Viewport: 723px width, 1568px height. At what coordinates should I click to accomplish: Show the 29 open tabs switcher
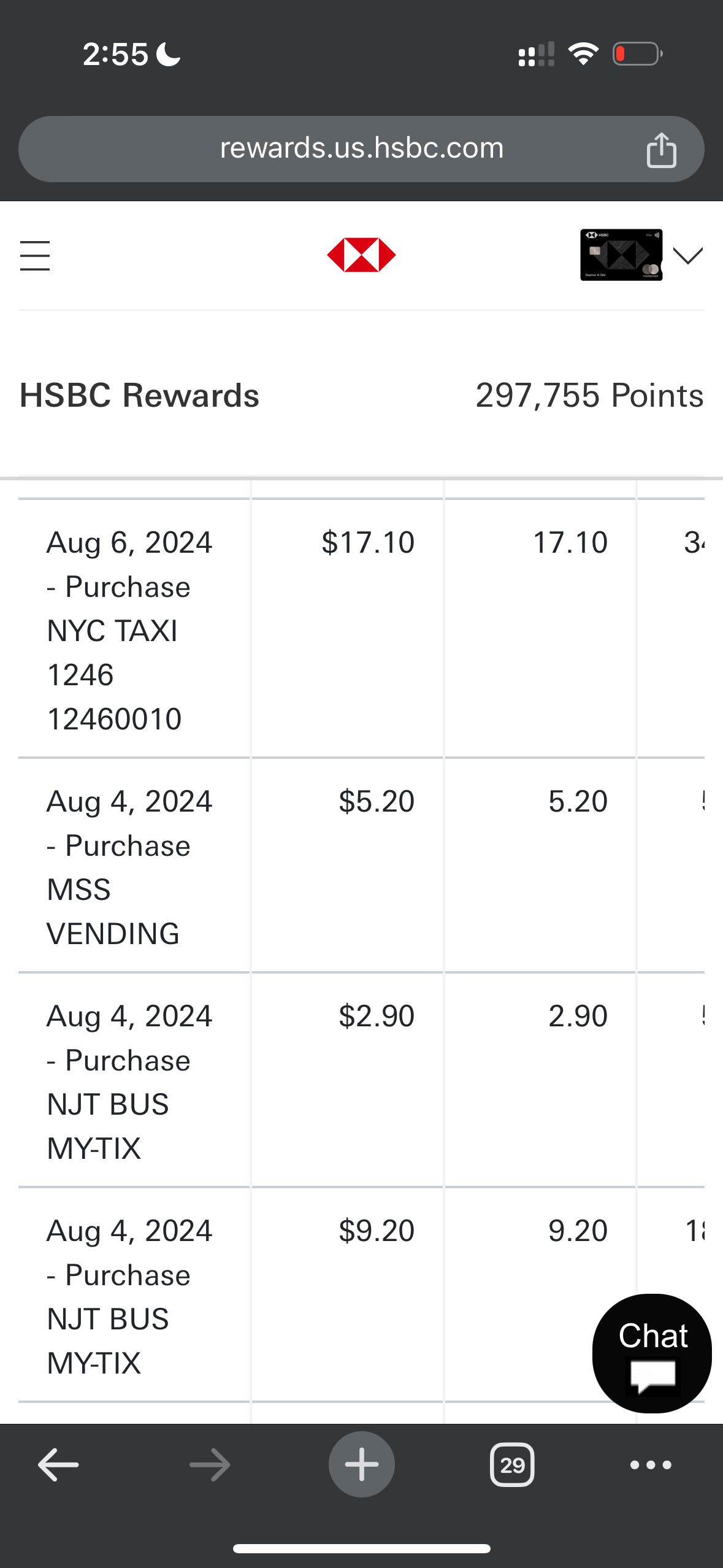tap(512, 1465)
